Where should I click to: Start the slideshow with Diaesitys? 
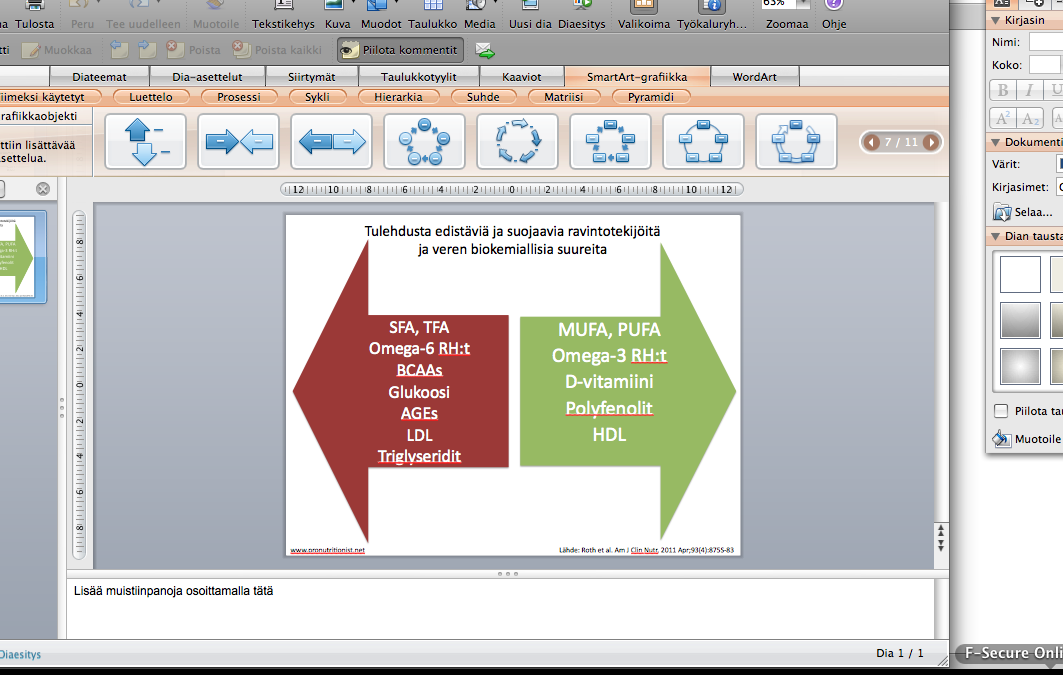[582, 15]
